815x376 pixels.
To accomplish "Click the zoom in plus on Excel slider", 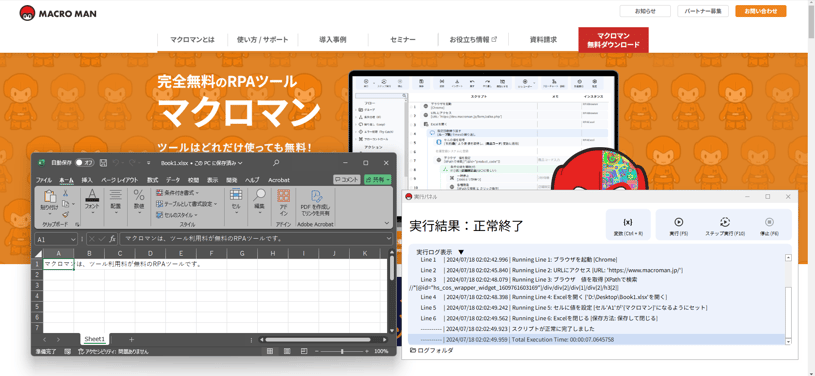I will click(367, 352).
